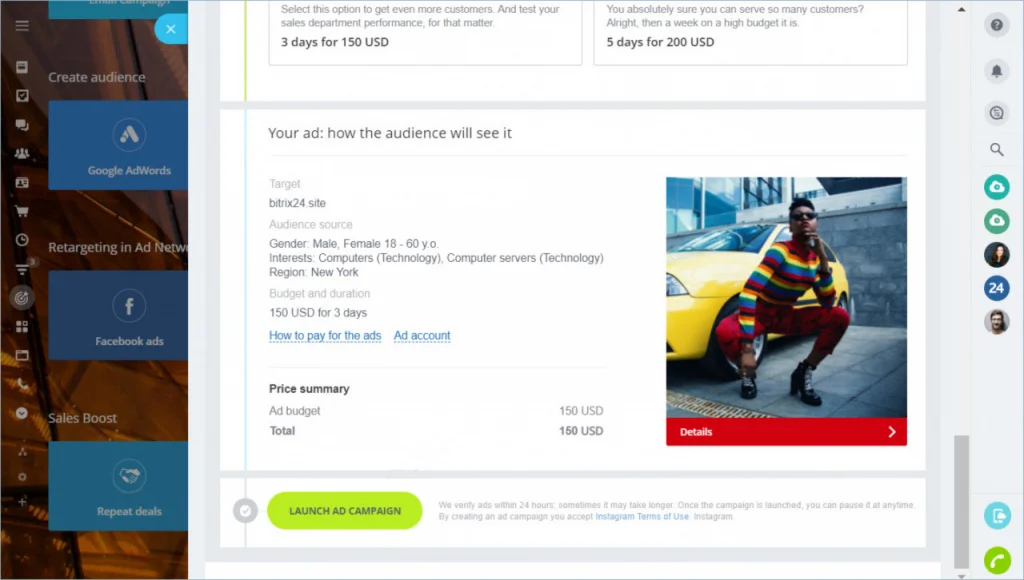Click the checkmark circle beside Launch button
The image size is (1024, 580).
click(245, 511)
